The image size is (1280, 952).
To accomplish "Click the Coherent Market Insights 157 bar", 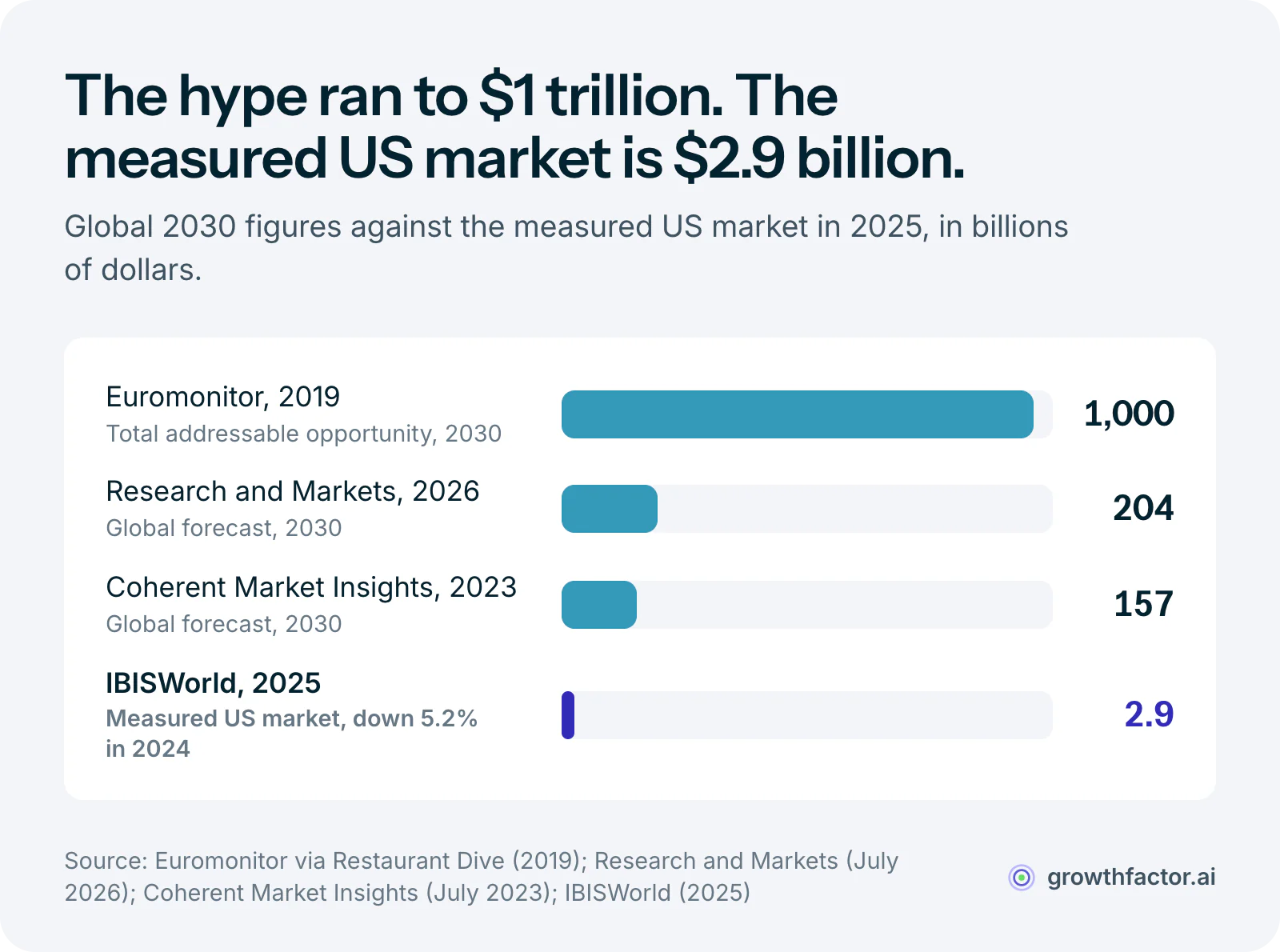I will [599, 605].
